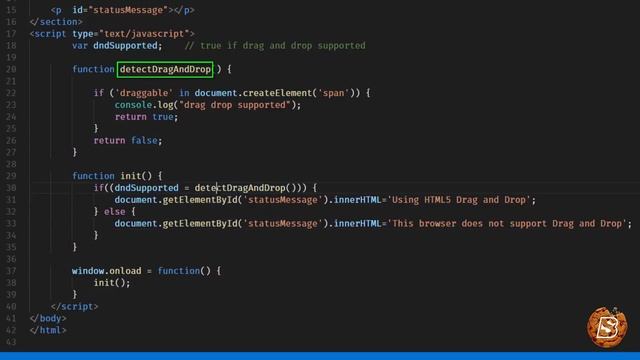Click the closing </body> tag
The image size is (640, 360).
coord(48,318)
